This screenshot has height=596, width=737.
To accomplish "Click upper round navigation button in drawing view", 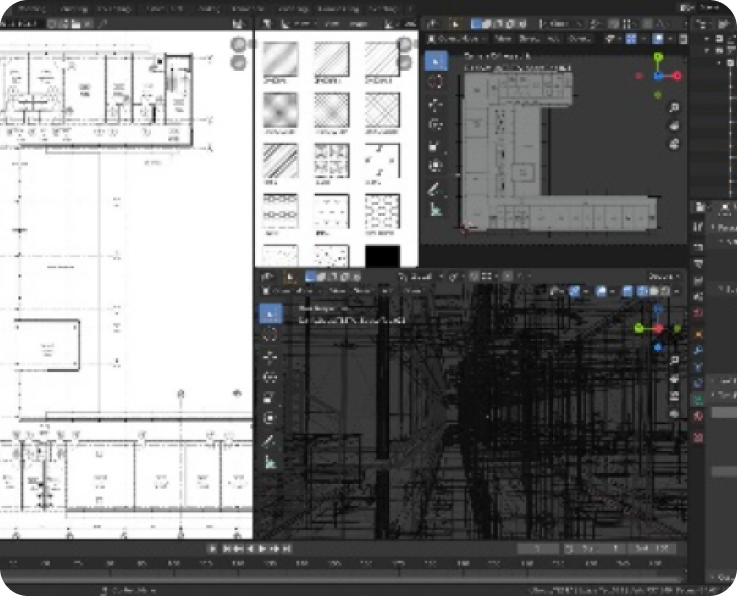I will (239, 44).
